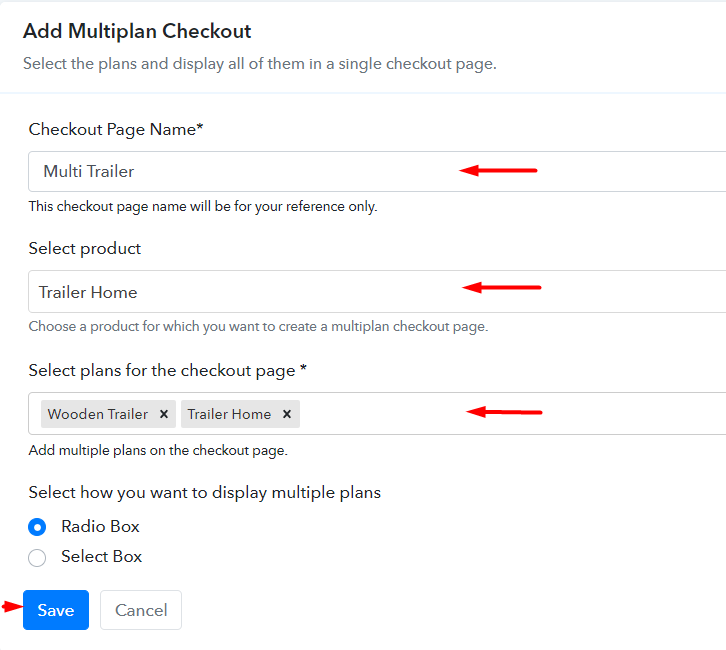This screenshot has height=650, width=726.
Task: Click the "Select Box" label text
Action: click(x=101, y=557)
